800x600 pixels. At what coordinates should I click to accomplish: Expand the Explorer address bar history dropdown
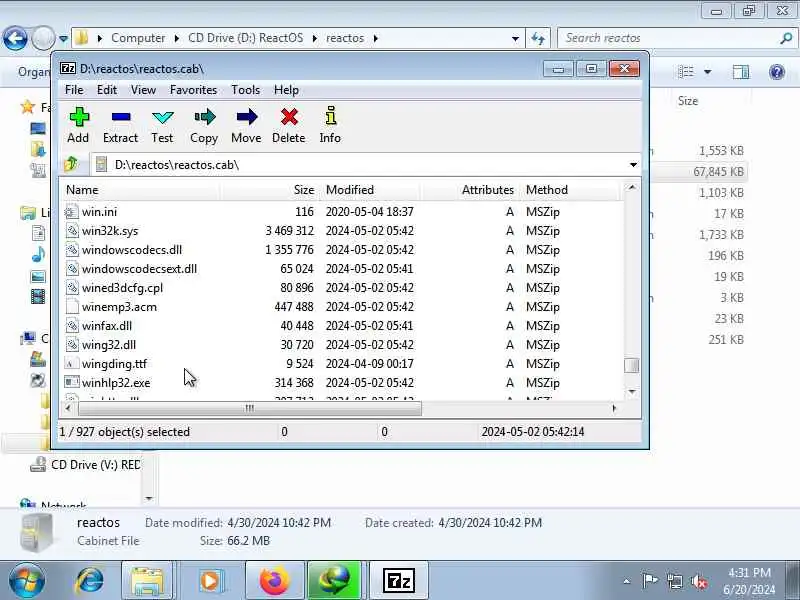[515, 38]
